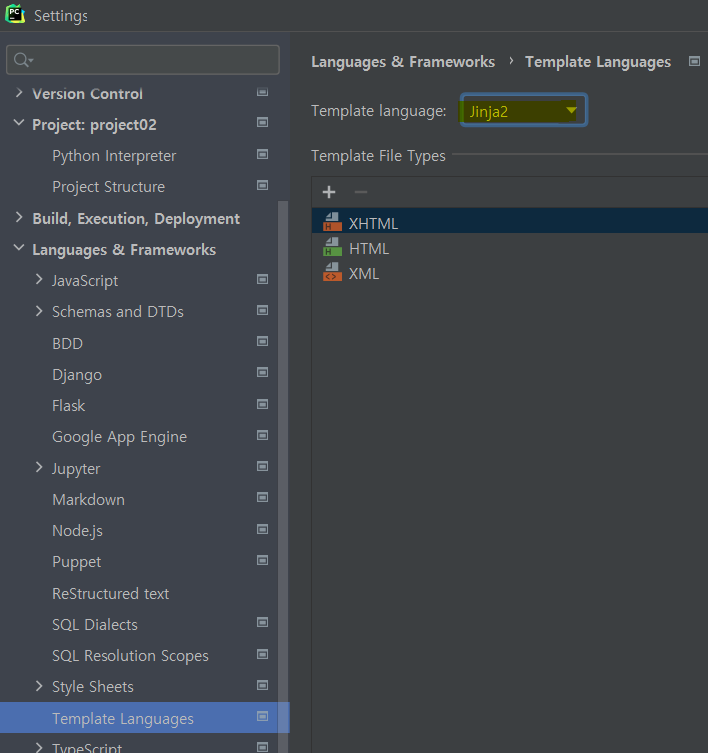Expand Build, Execution, Deployment section
This screenshot has height=753, width=708.
pyautogui.click(x=19, y=218)
